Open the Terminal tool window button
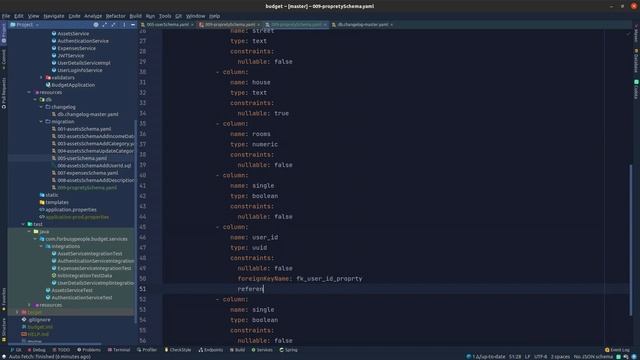This screenshot has width=640, height=360. (x=119, y=350)
